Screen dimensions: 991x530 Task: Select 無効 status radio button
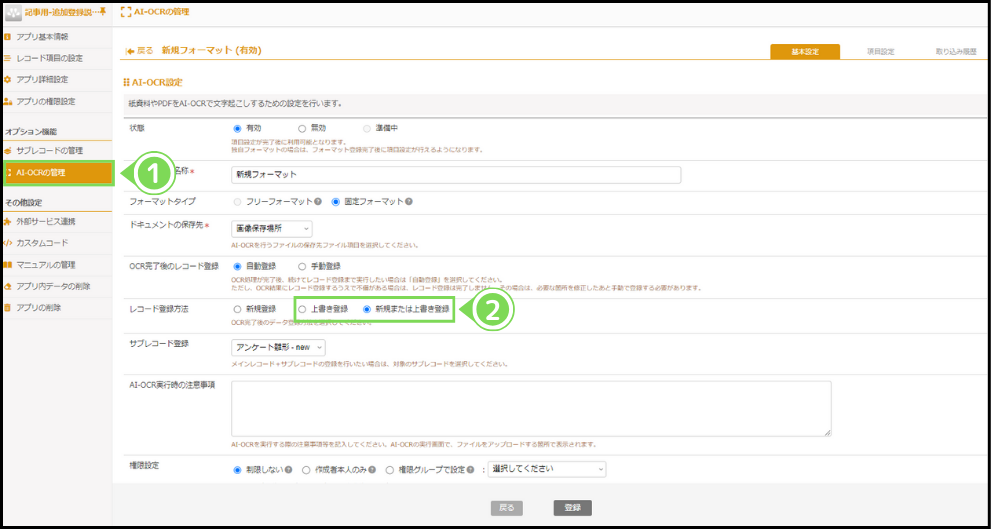tap(301, 128)
